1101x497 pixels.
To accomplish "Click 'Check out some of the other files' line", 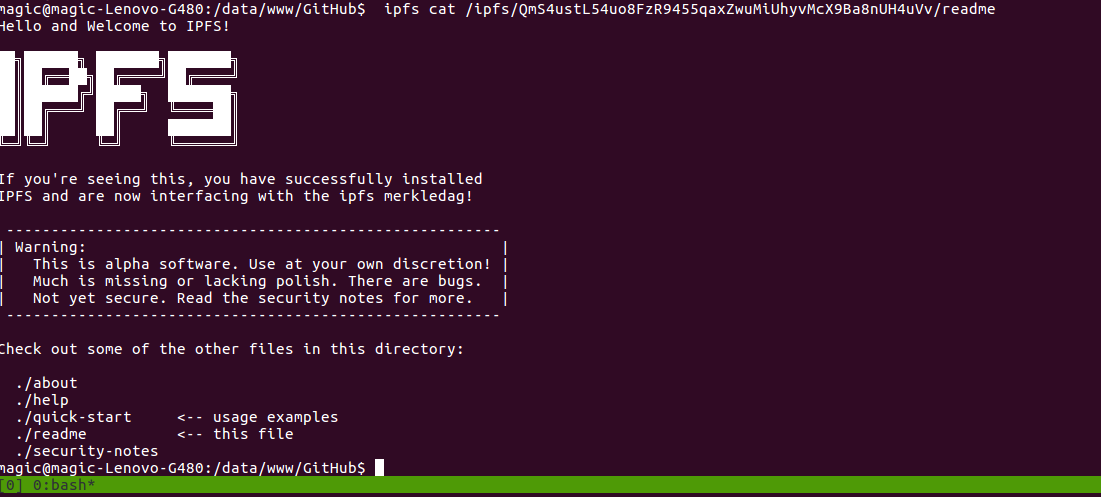I will pos(232,349).
